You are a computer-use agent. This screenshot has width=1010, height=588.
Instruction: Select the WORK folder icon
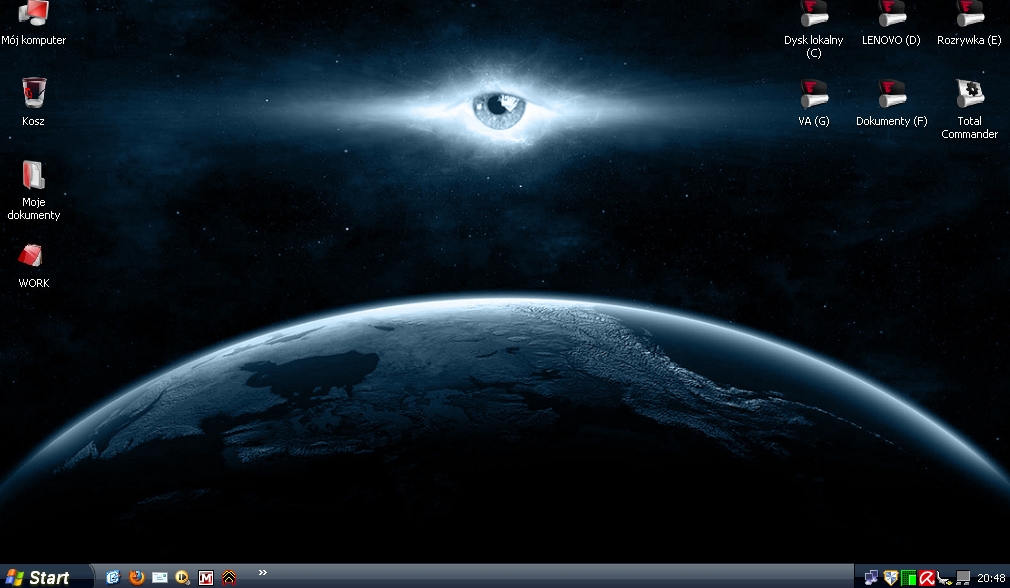tap(33, 265)
